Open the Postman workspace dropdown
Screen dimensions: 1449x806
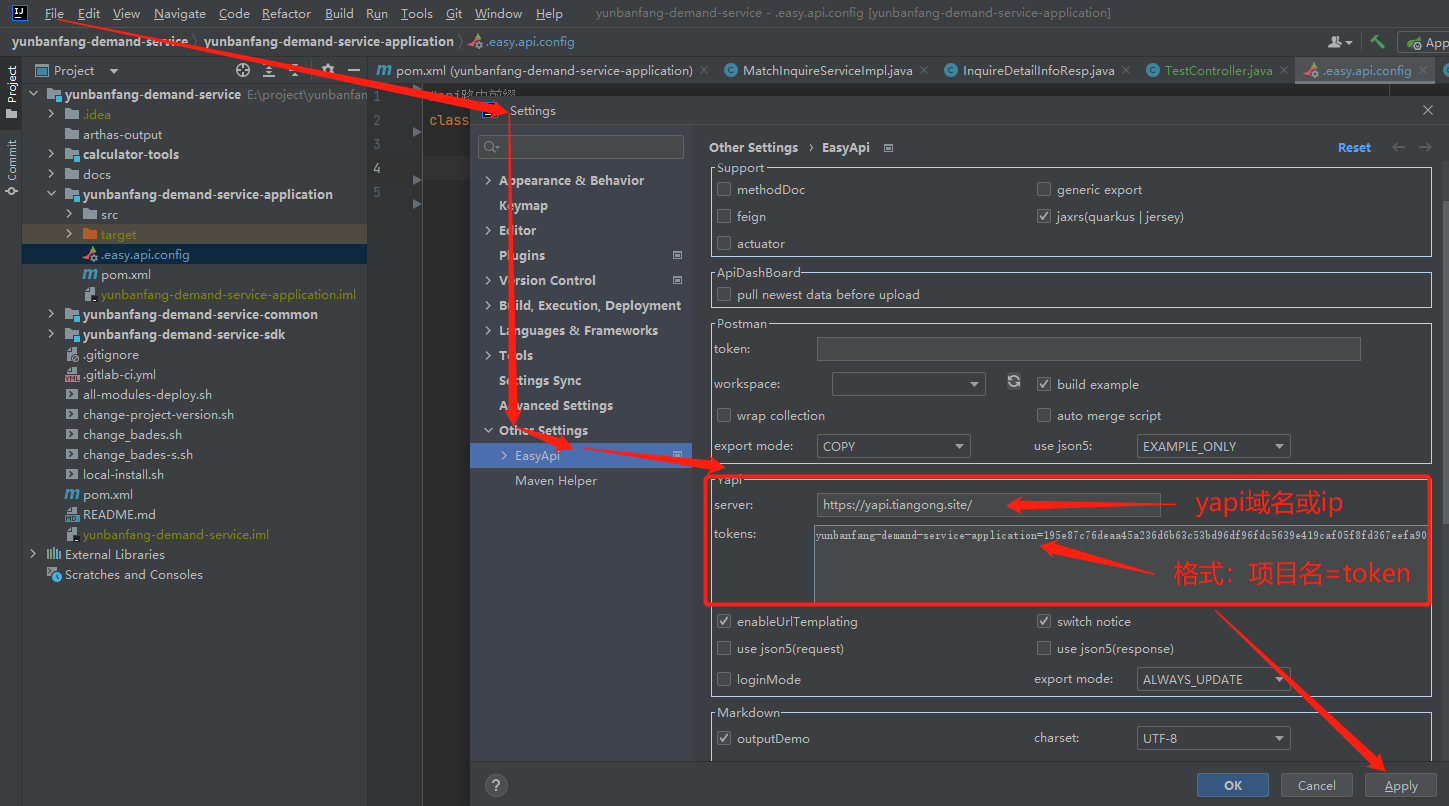coord(909,384)
